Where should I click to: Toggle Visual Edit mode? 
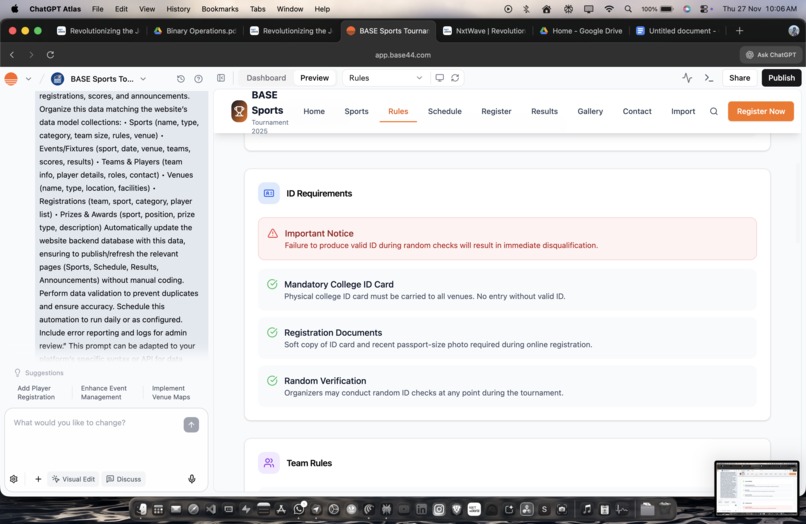(x=74, y=479)
